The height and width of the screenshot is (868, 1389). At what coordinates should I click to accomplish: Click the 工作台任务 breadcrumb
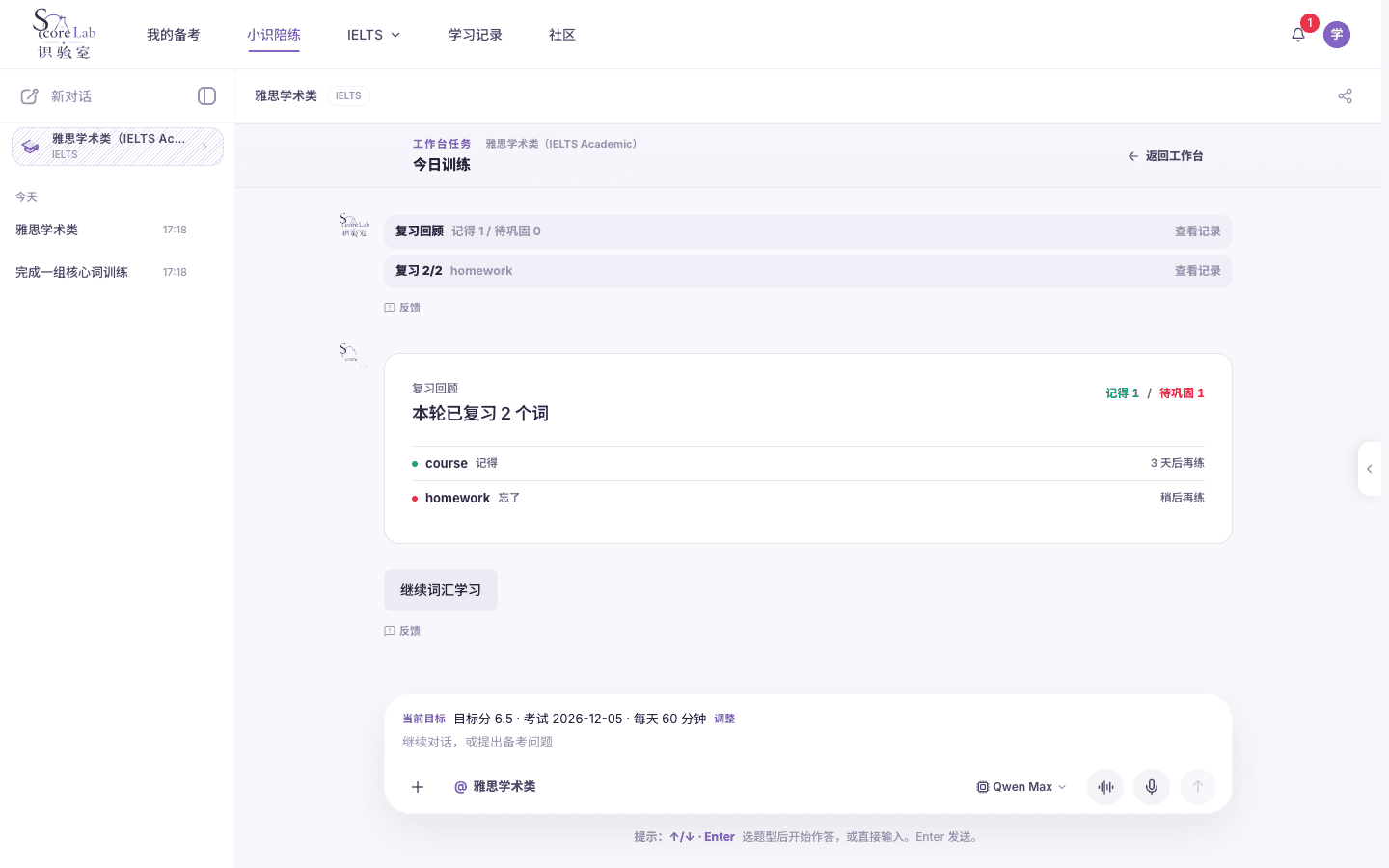(442, 144)
